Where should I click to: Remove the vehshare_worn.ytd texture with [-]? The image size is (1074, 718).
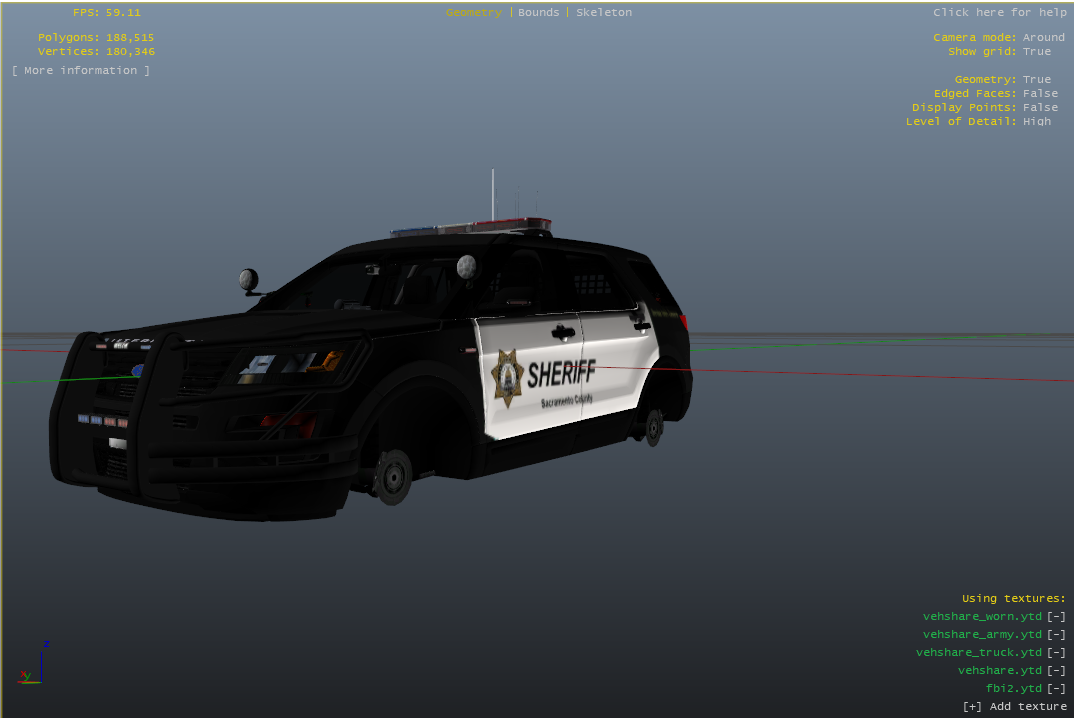click(x=1056, y=616)
